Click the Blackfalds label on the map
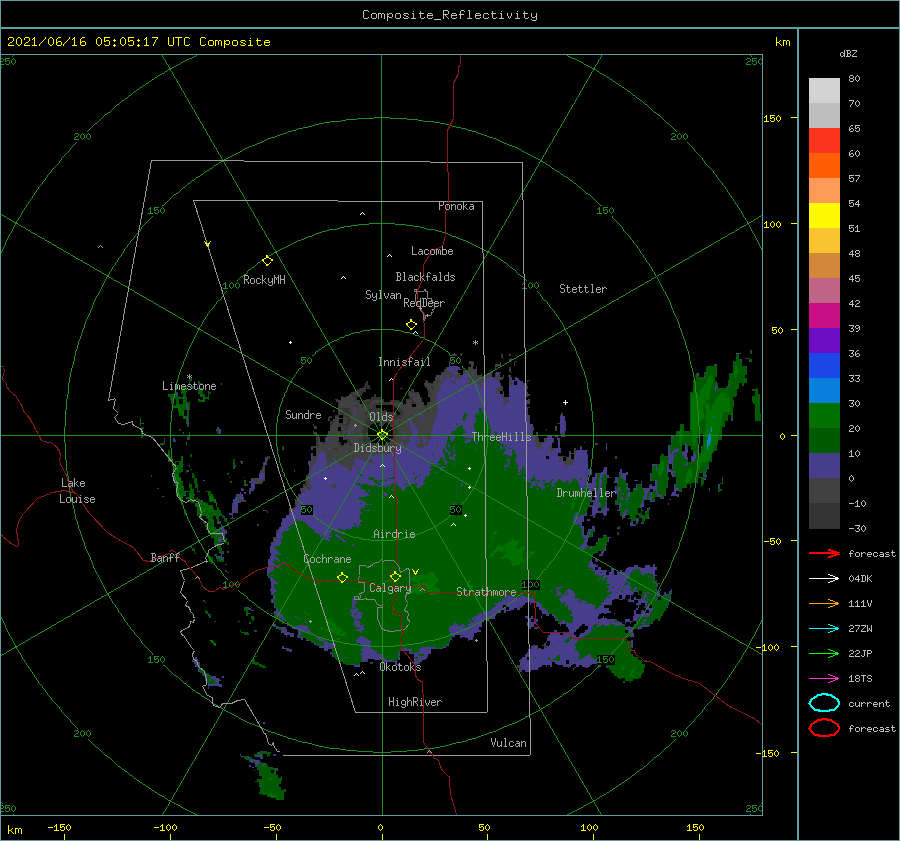900x841 pixels. [425, 277]
